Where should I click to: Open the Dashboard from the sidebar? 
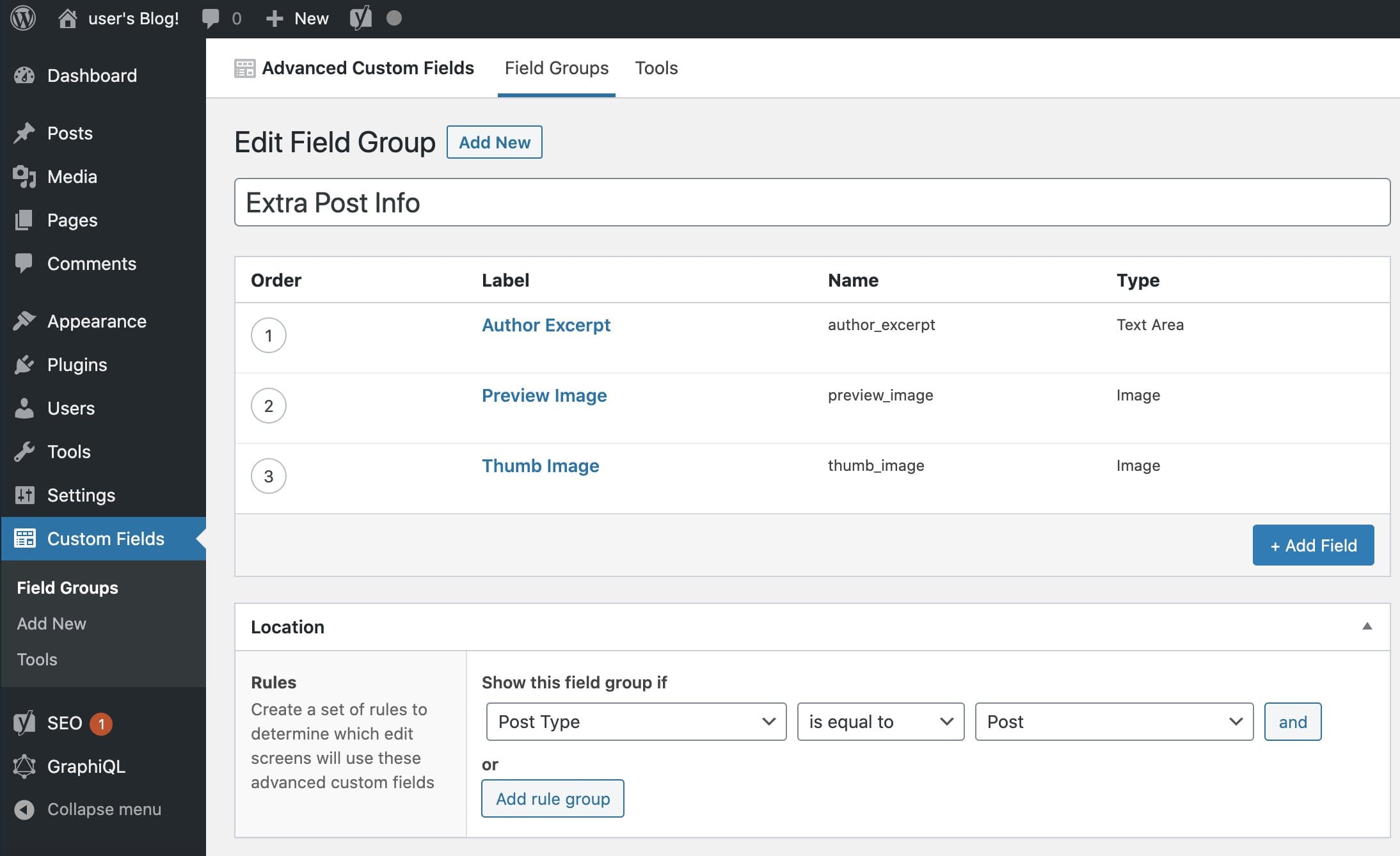click(91, 75)
